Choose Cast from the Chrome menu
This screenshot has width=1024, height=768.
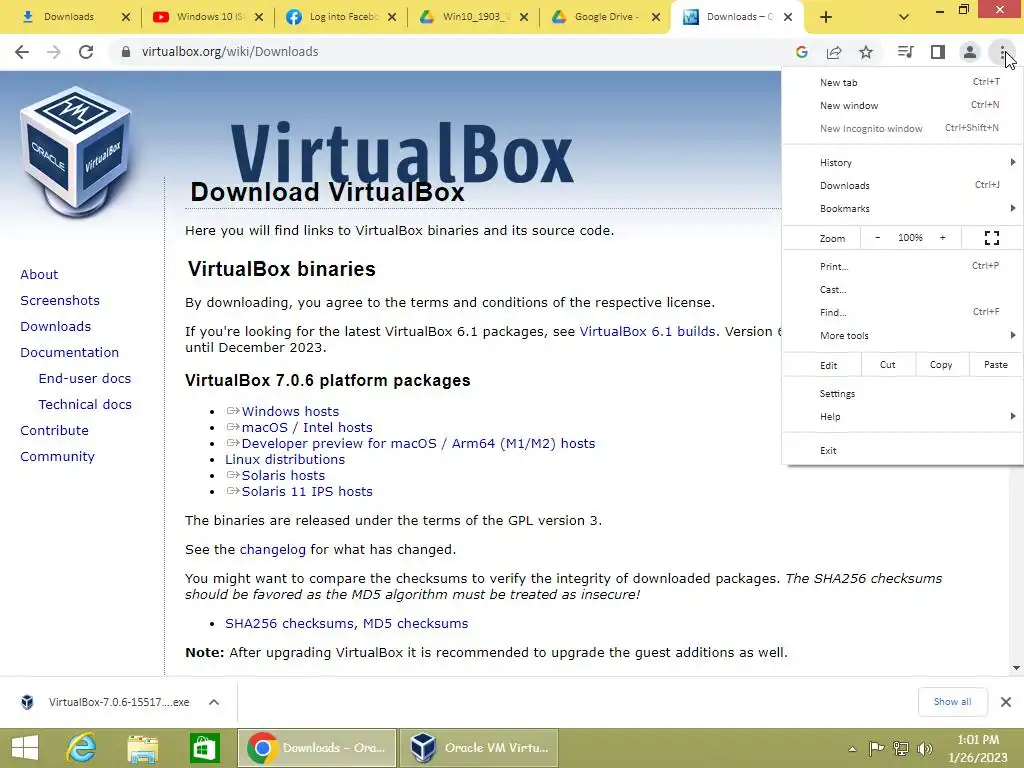903,289
